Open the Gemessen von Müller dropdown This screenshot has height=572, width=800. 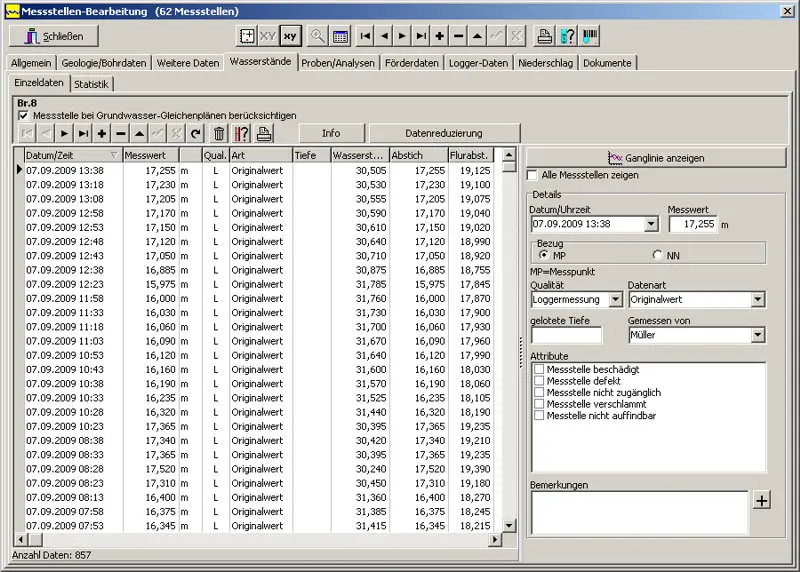758,335
